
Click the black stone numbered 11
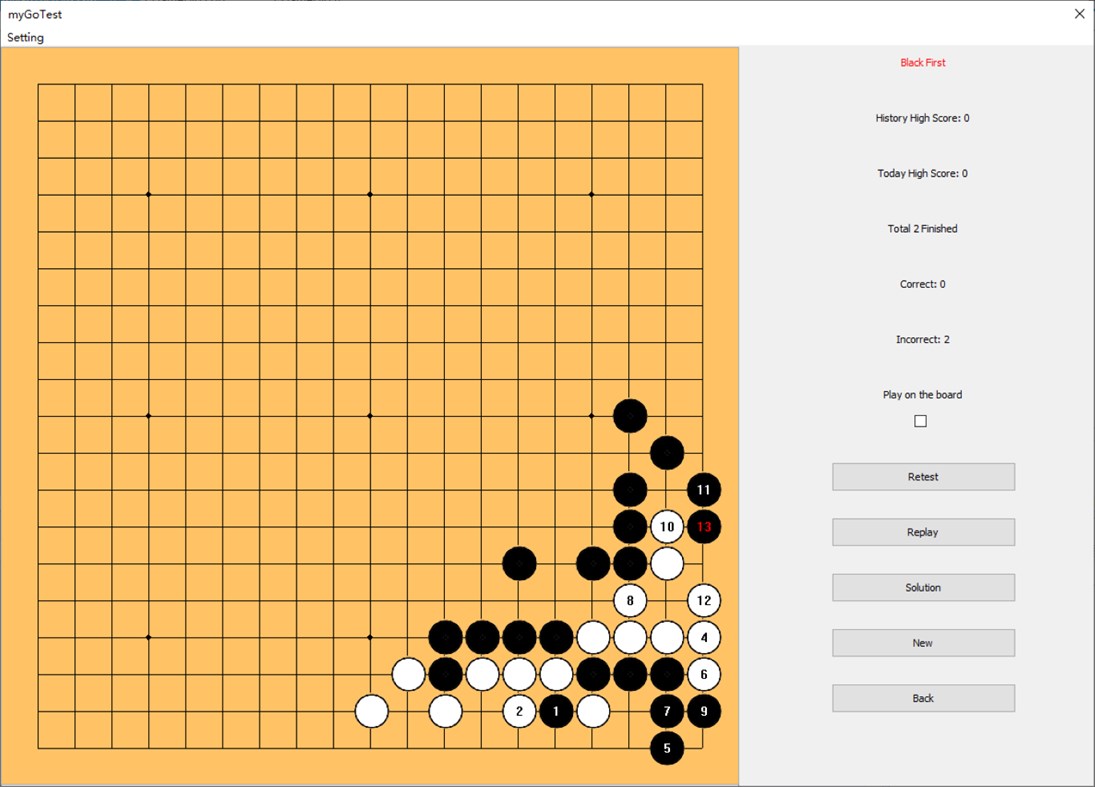[x=703, y=490]
